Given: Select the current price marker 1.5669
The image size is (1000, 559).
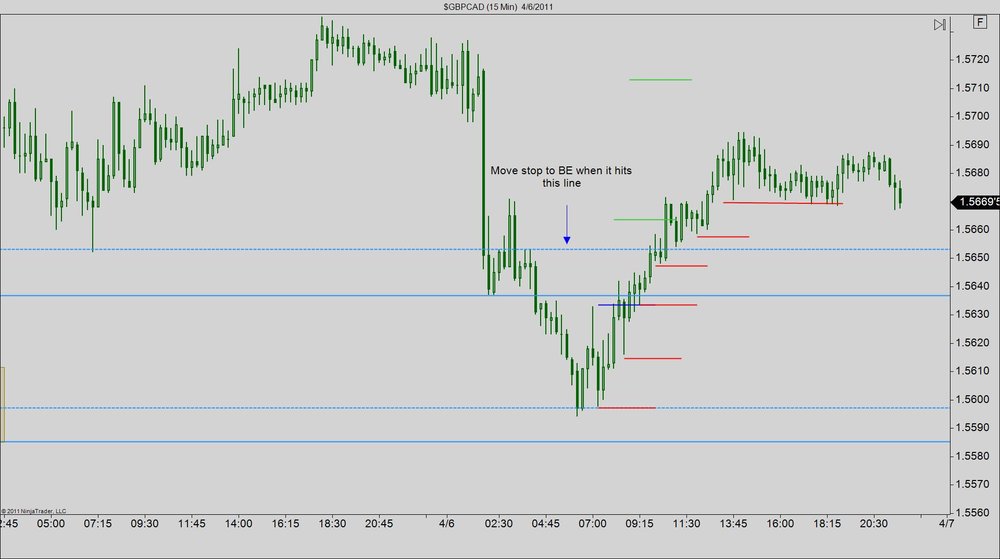Looking at the screenshot, I should click(976, 202).
